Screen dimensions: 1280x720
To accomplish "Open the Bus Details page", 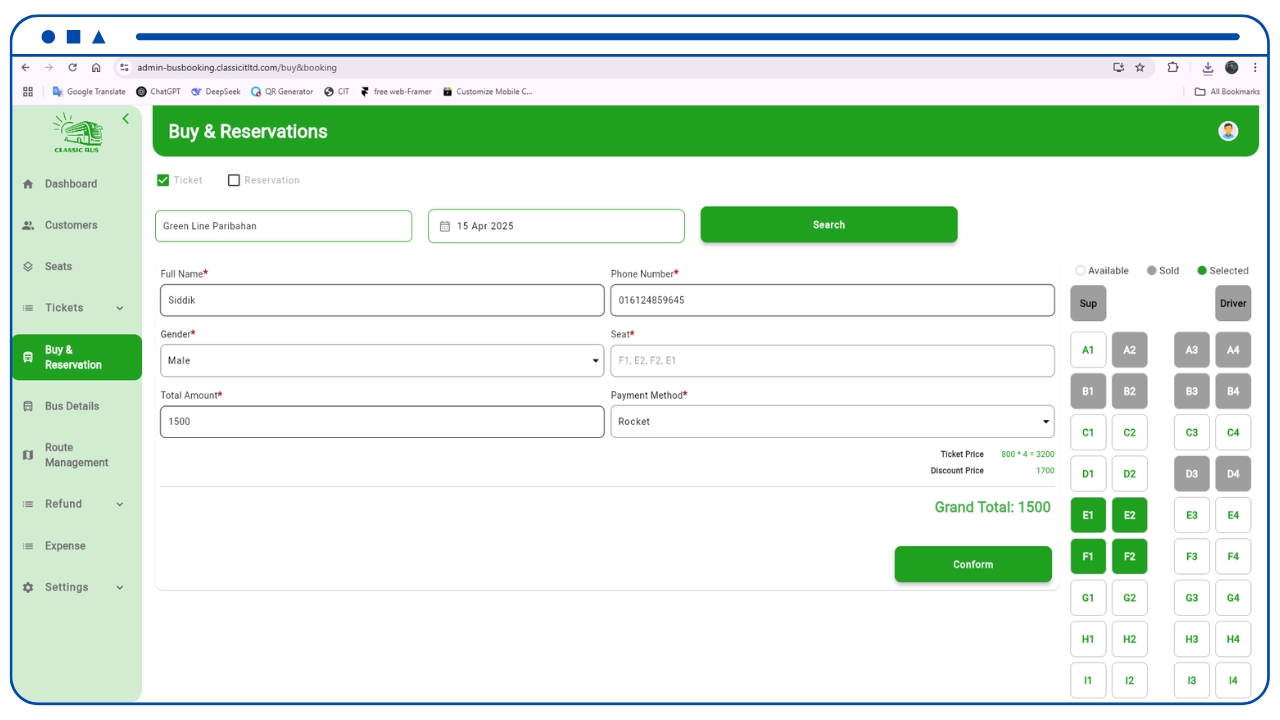I will [71, 406].
